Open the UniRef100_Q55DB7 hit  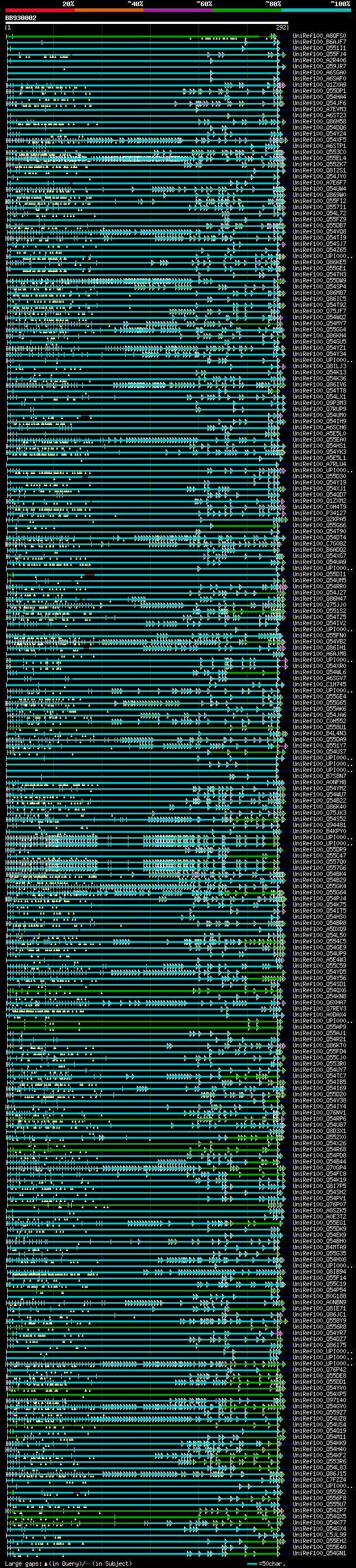[x=319, y=225]
